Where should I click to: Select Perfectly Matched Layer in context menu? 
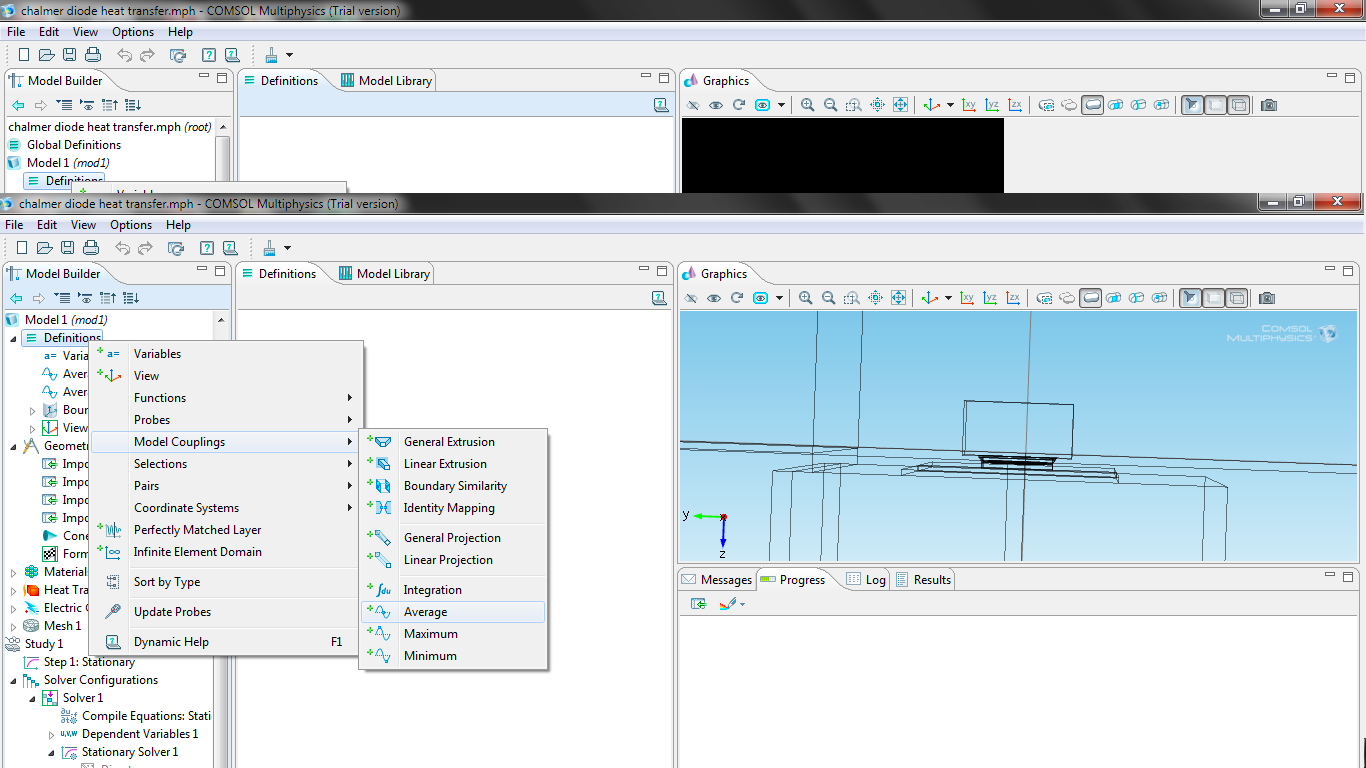(x=226, y=530)
